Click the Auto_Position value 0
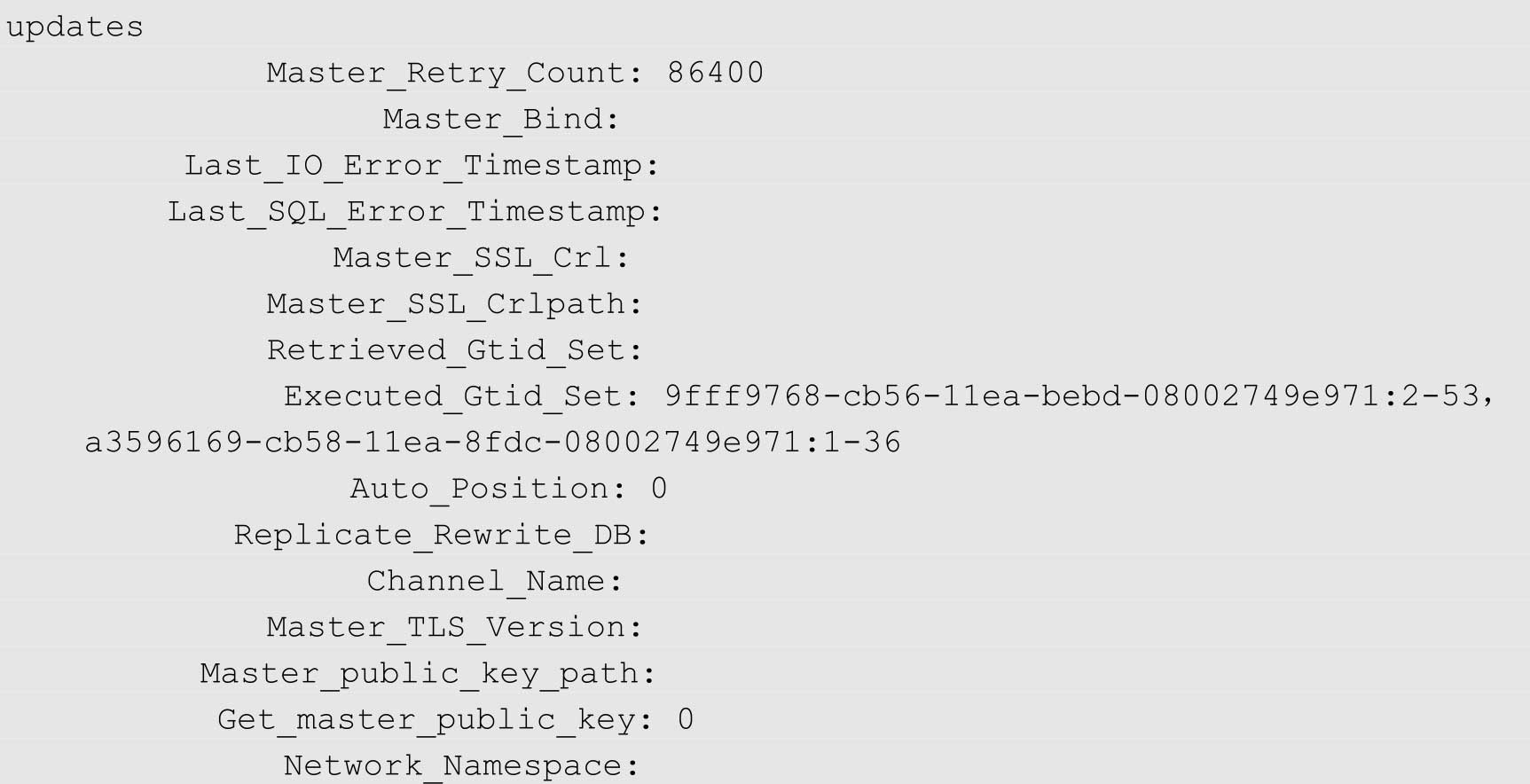 [659, 489]
